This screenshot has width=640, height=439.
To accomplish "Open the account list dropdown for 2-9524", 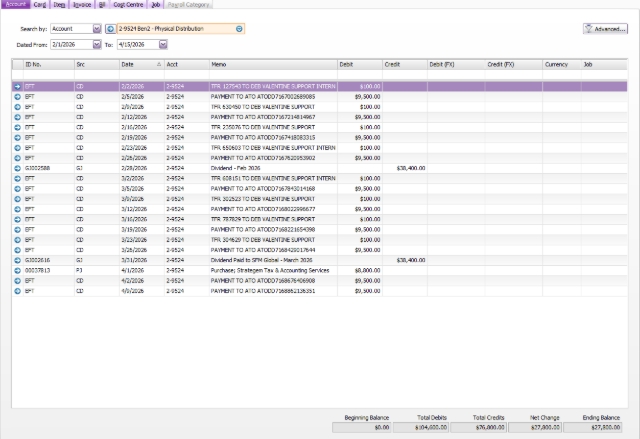I will (239, 29).
